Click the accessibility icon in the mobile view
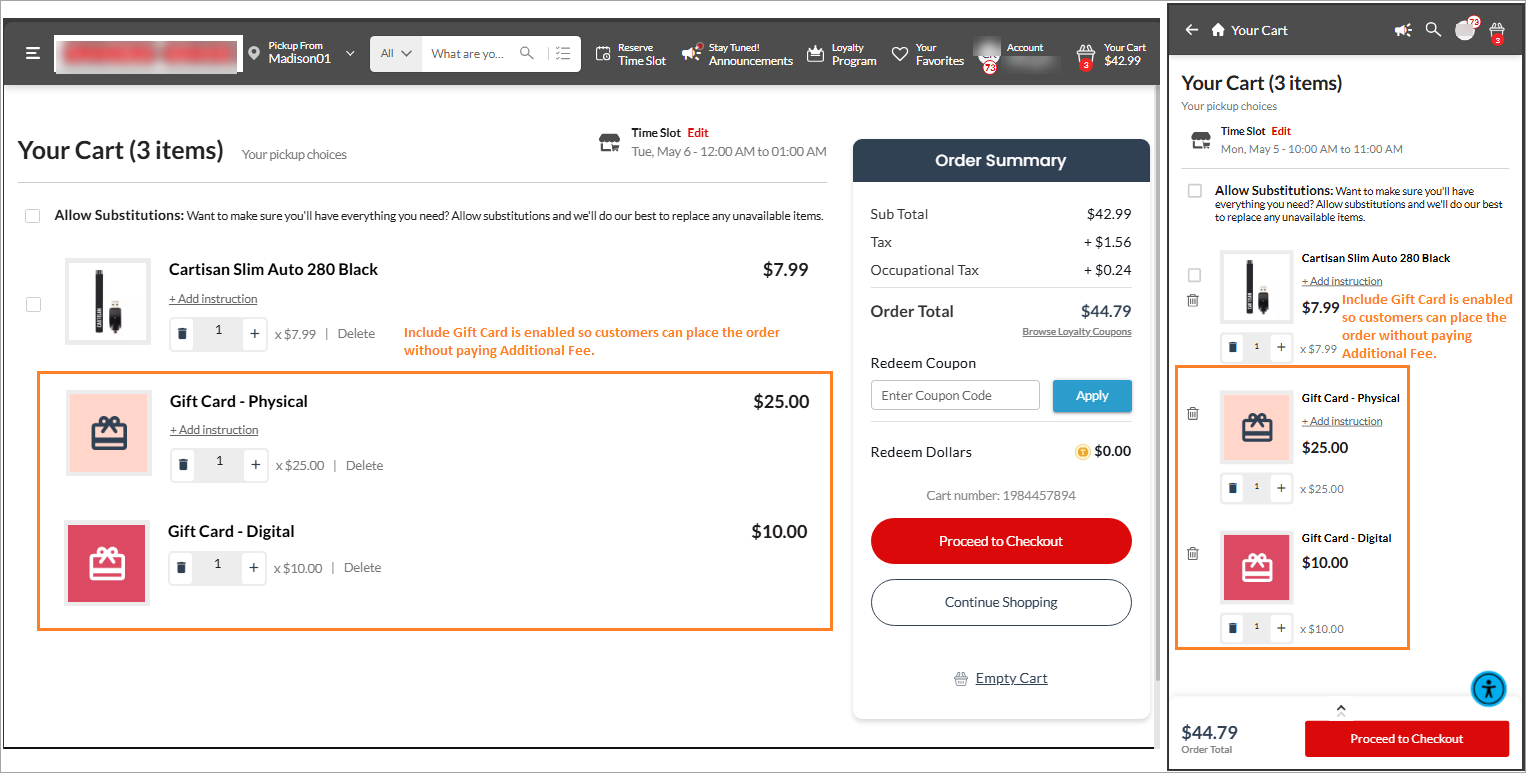This screenshot has width=1526, height=773. (1489, 688)
